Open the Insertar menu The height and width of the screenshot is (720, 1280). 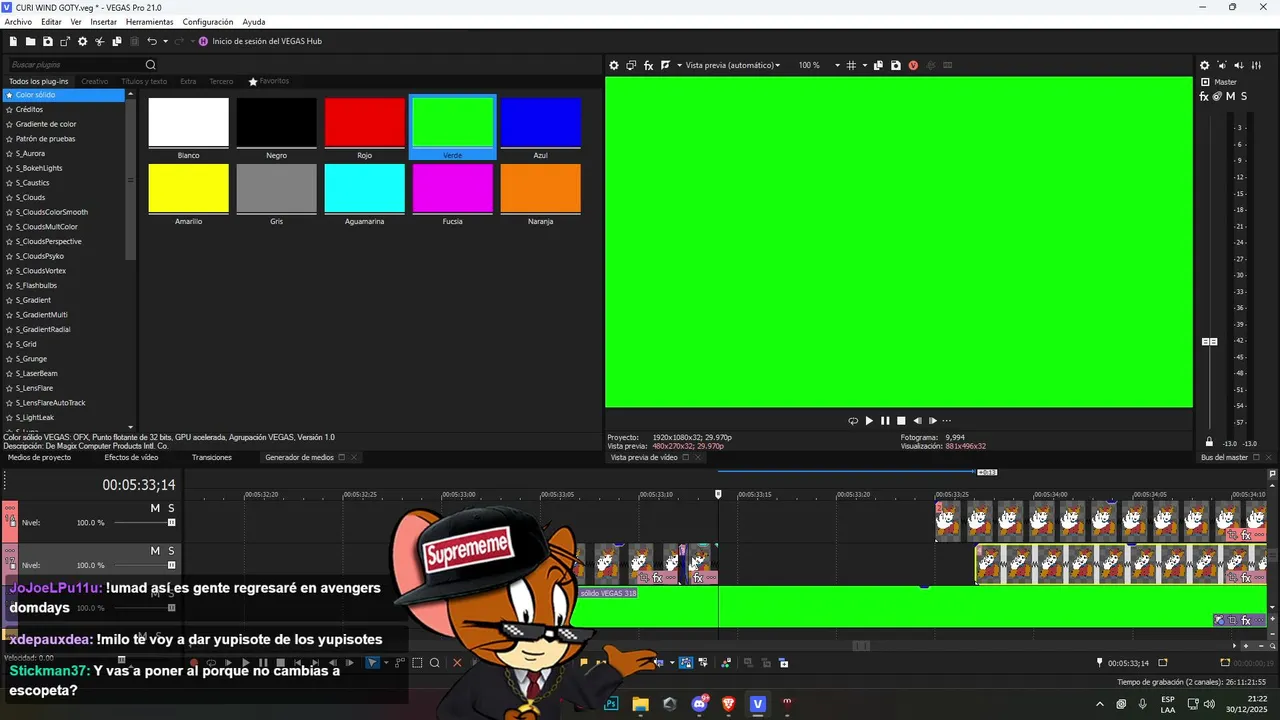coord(103,21)
